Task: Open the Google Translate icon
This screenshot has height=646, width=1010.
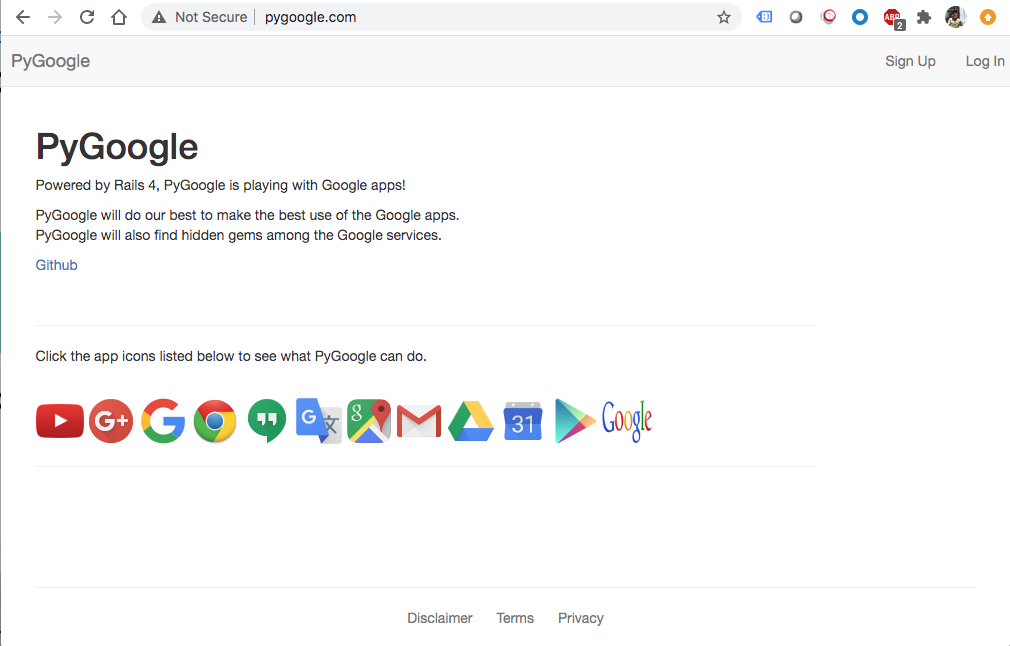Action: [x=318, y=421]
